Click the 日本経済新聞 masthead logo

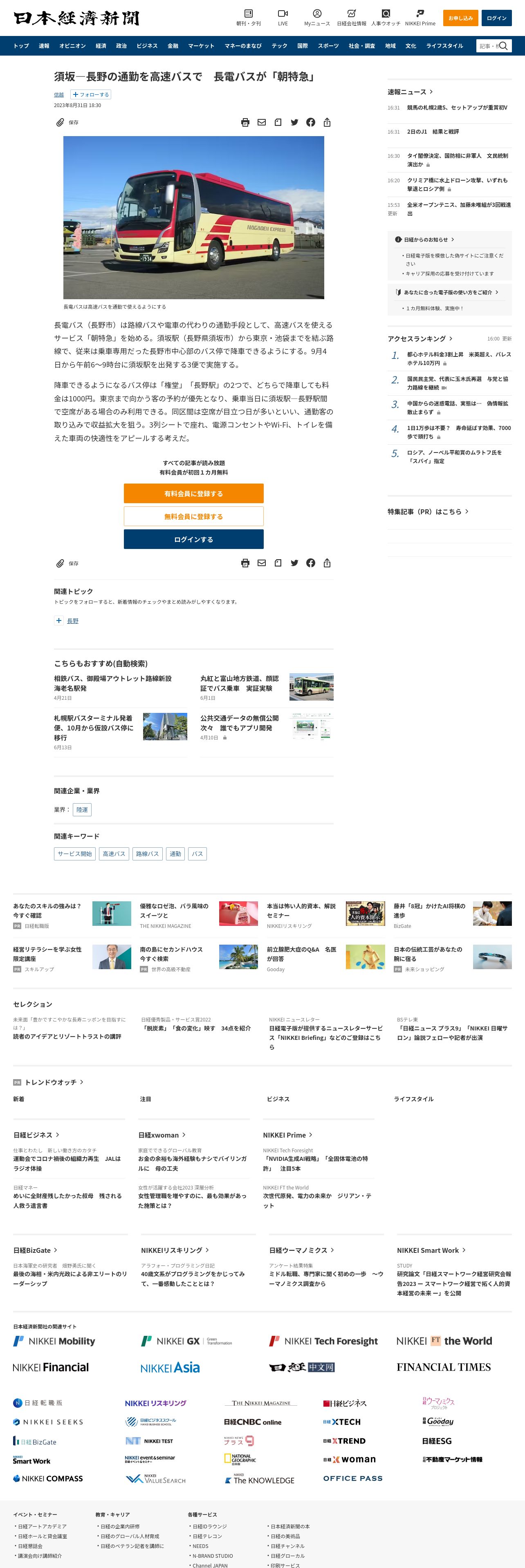(77, 18)
